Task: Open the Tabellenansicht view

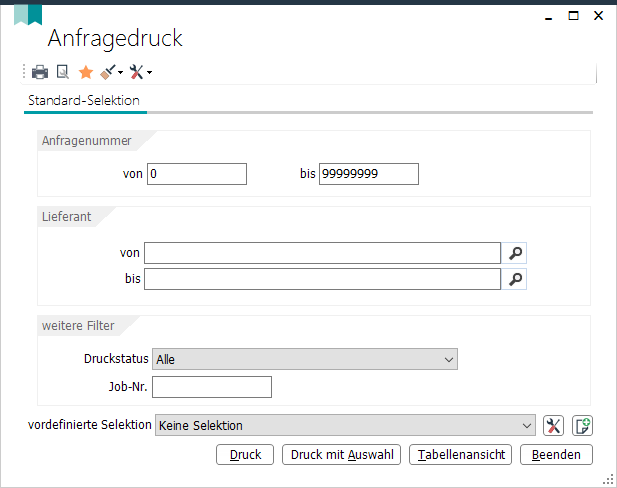Action: point(460,455)
